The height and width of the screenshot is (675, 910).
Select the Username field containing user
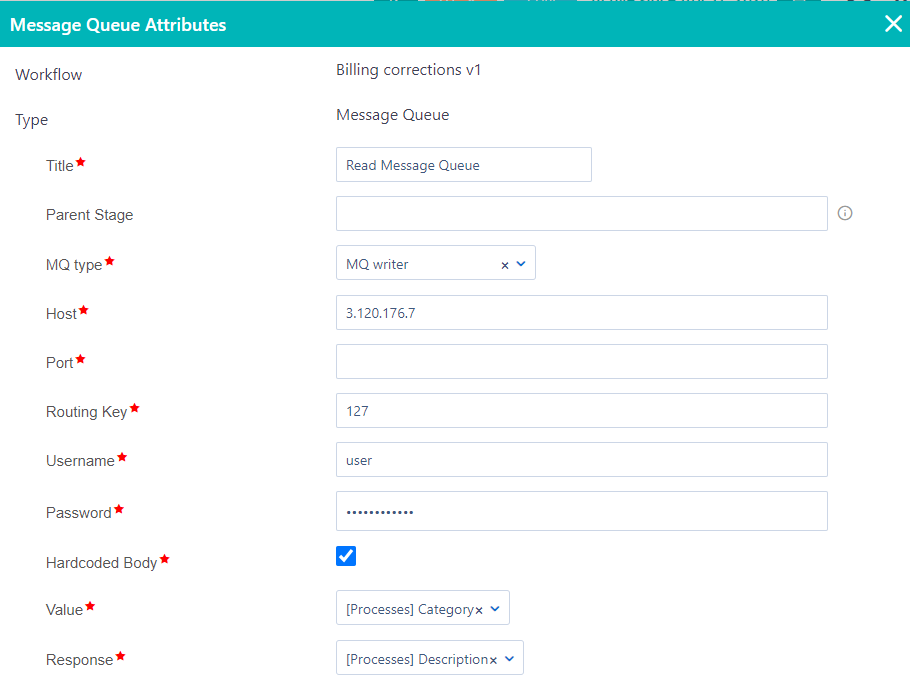coord(581,459)
